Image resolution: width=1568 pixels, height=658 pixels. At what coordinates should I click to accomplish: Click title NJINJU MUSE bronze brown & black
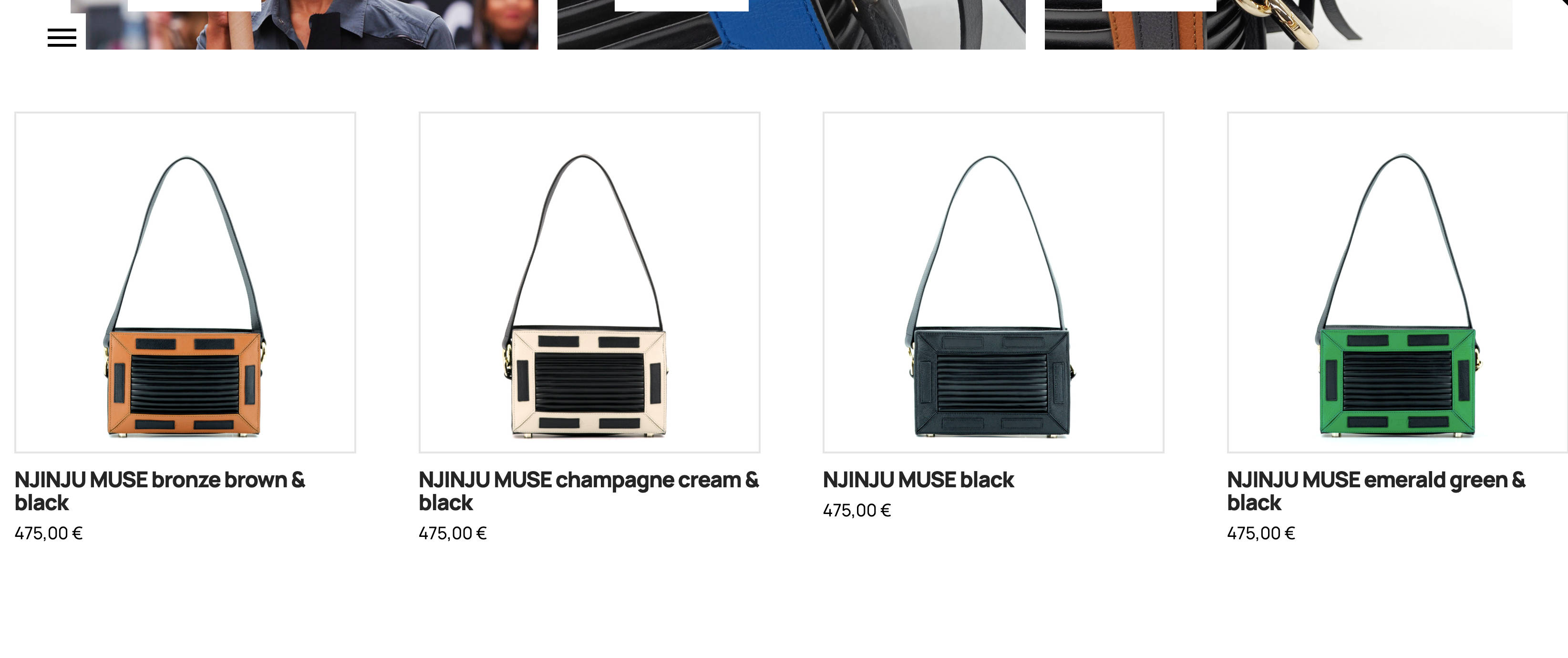[x=159, y=491]
